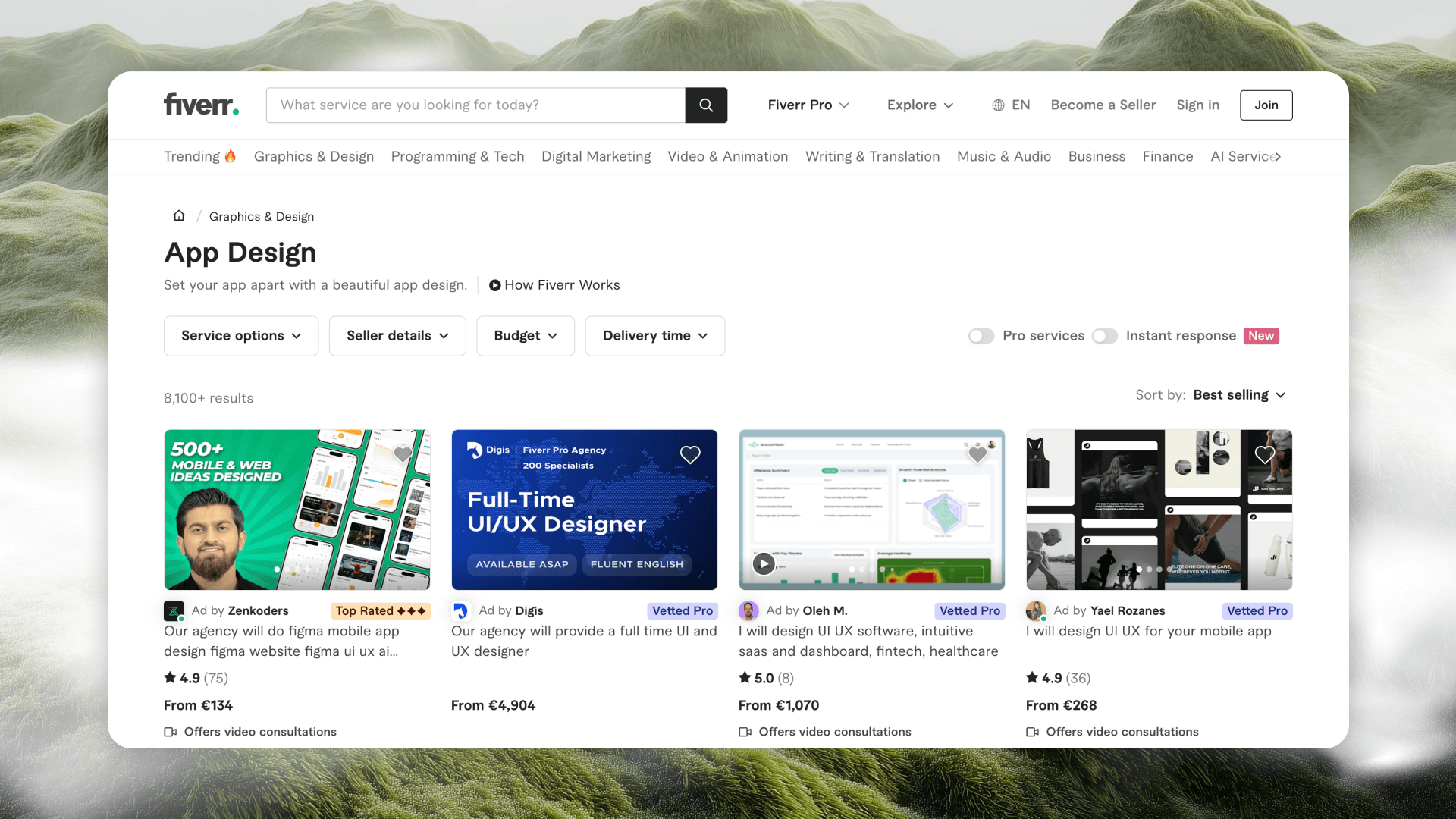
Task: Open the Yael Rozanes gig thumbnail collage
Action: [x=1159, y=510]
